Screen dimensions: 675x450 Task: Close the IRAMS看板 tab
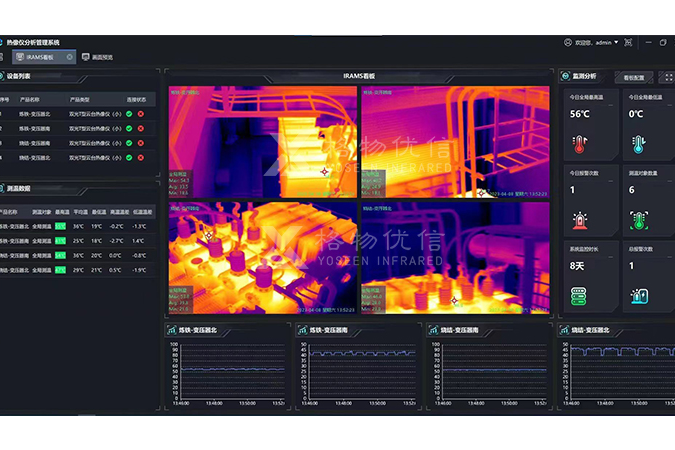tap(69, 57)
